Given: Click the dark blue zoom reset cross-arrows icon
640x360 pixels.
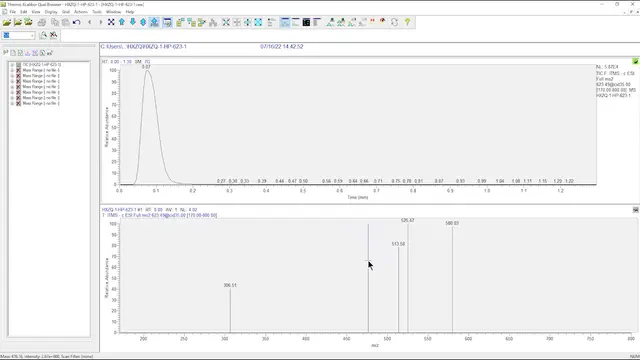Looking at the screenshot, I should 111,22.
